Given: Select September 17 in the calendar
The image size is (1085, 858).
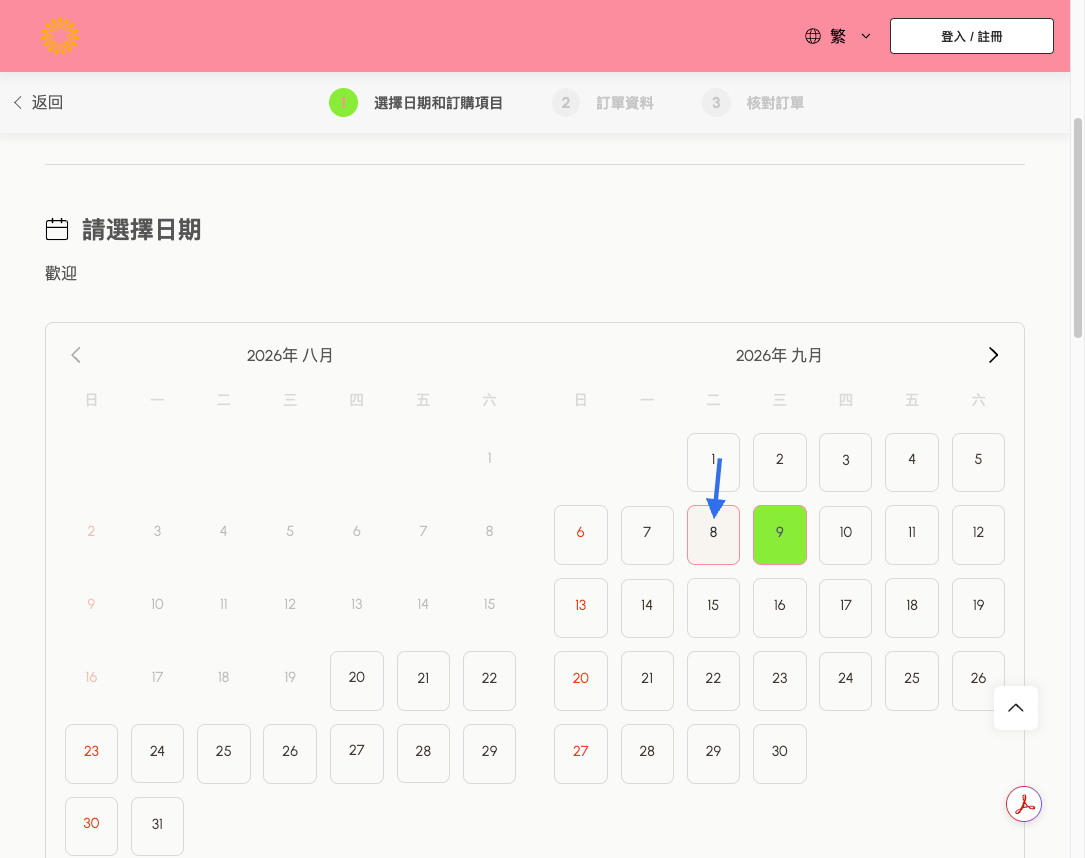Looking at the screenshot, I should [x=846, y=608].
